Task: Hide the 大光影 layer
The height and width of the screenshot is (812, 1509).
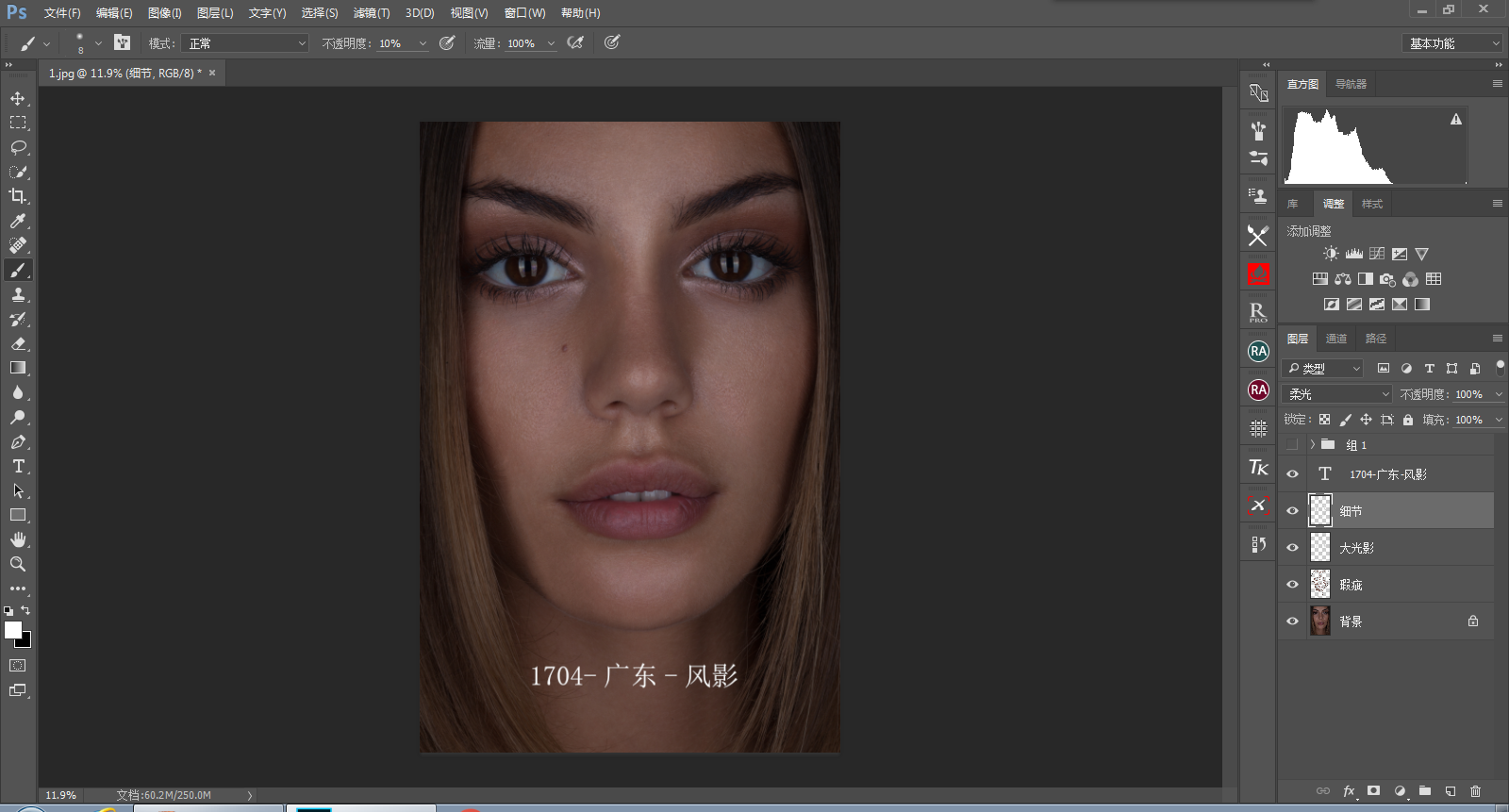Action: tap(1293, 548)
